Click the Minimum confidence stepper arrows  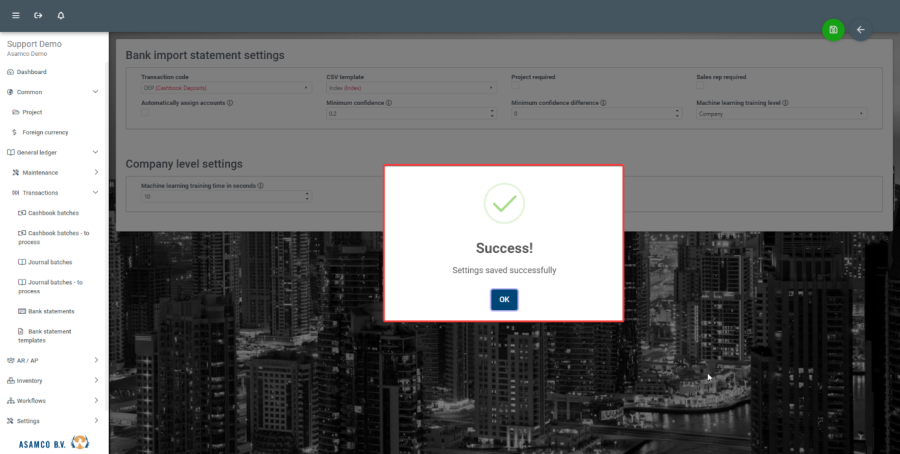click(x=492, y=114)
